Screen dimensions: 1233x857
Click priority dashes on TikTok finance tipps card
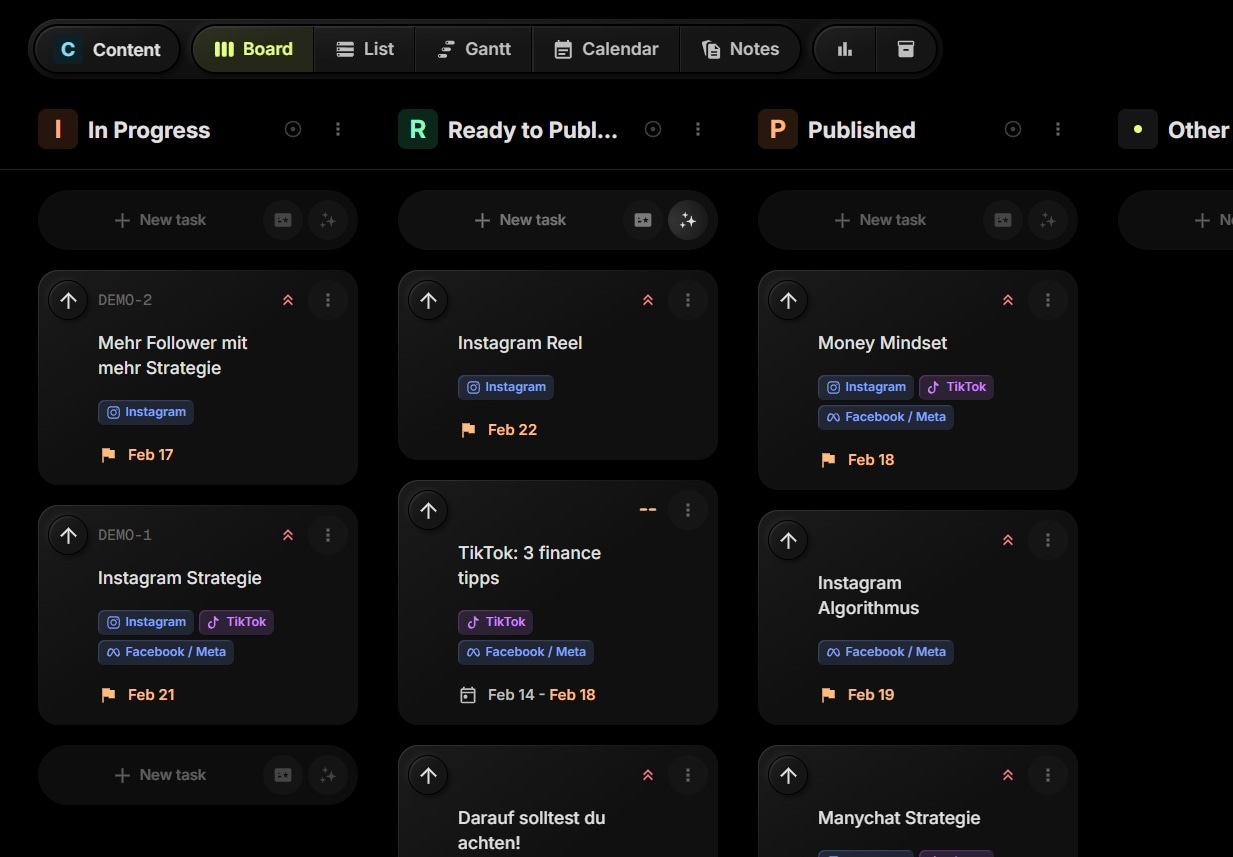click(647, 510)
